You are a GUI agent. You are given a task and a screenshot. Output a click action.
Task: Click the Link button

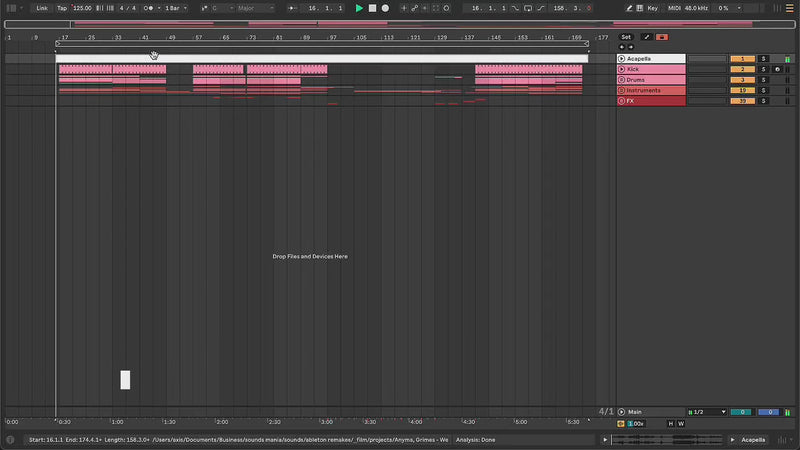point(41,8)
